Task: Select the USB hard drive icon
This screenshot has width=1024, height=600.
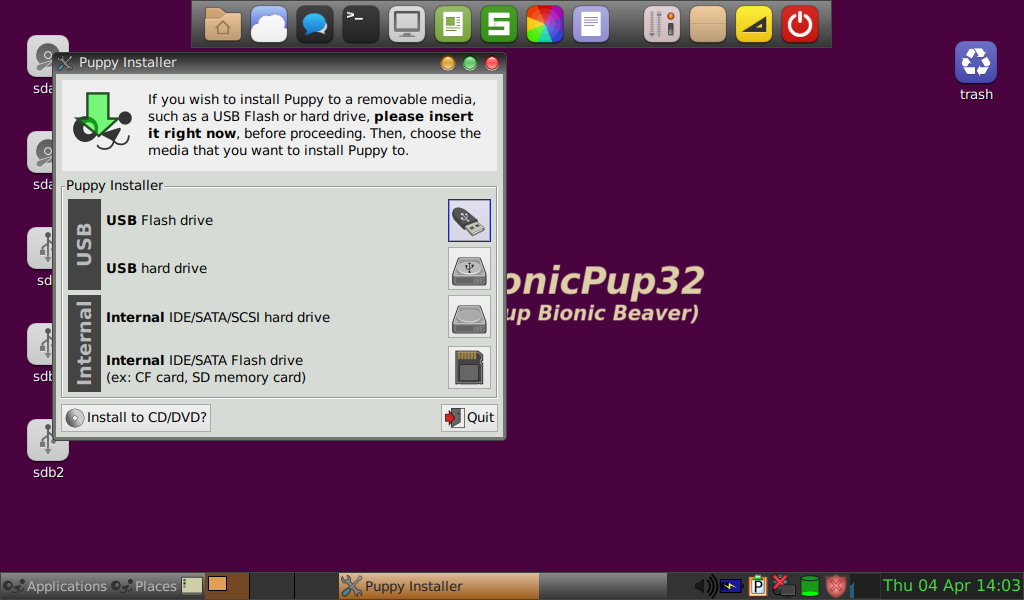Action: point(469,270)
